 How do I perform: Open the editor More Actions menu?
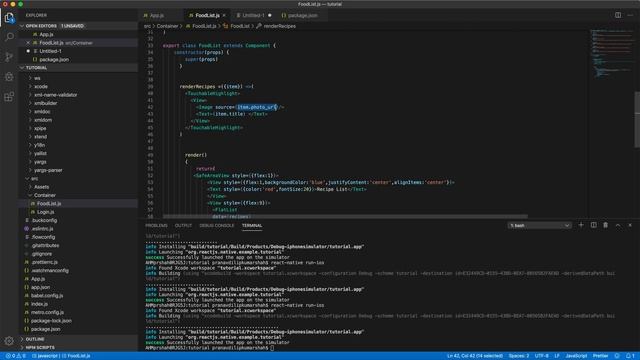click(x=630, y=15)
